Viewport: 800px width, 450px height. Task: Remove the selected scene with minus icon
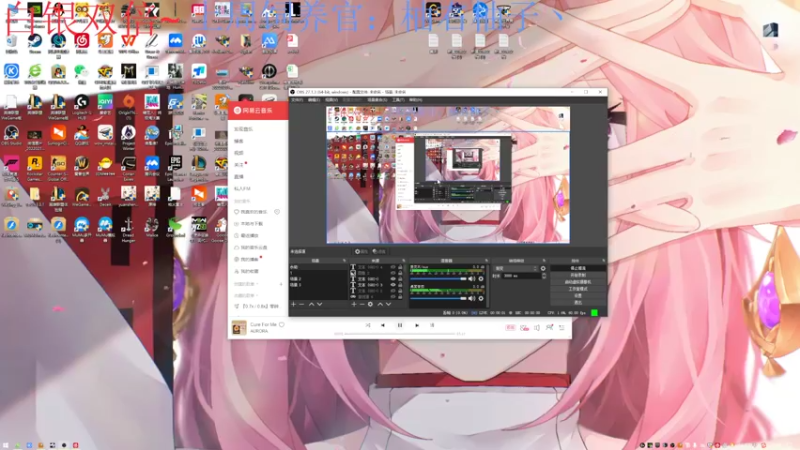(302, 304)
